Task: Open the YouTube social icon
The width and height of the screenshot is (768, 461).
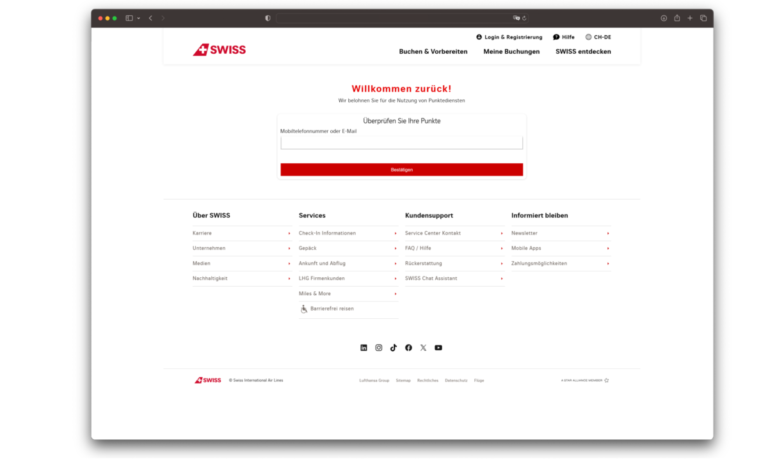Action: click(x=438, y=348)
